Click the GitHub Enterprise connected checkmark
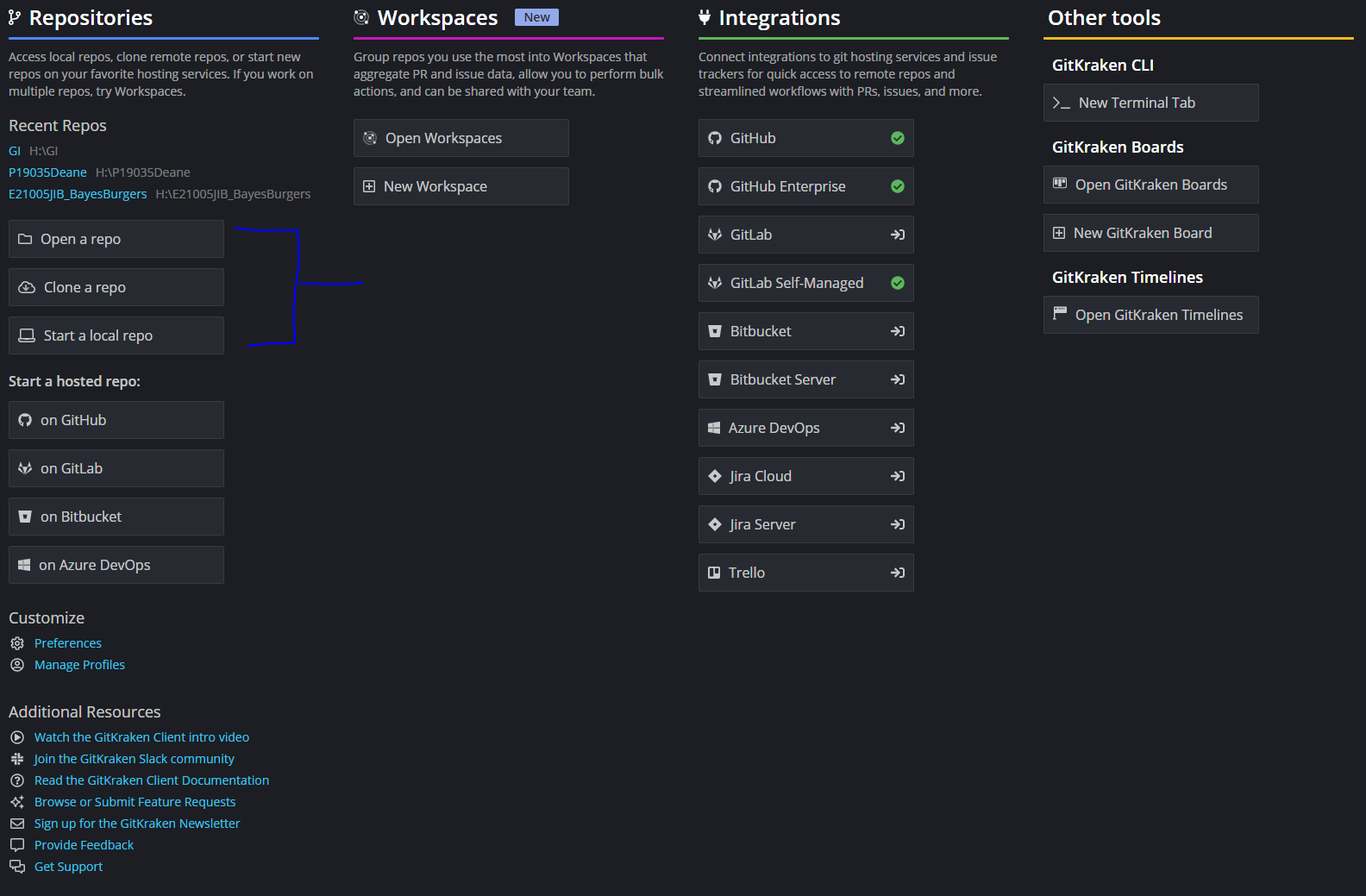 pyautogui.click(x=898, y=186)
